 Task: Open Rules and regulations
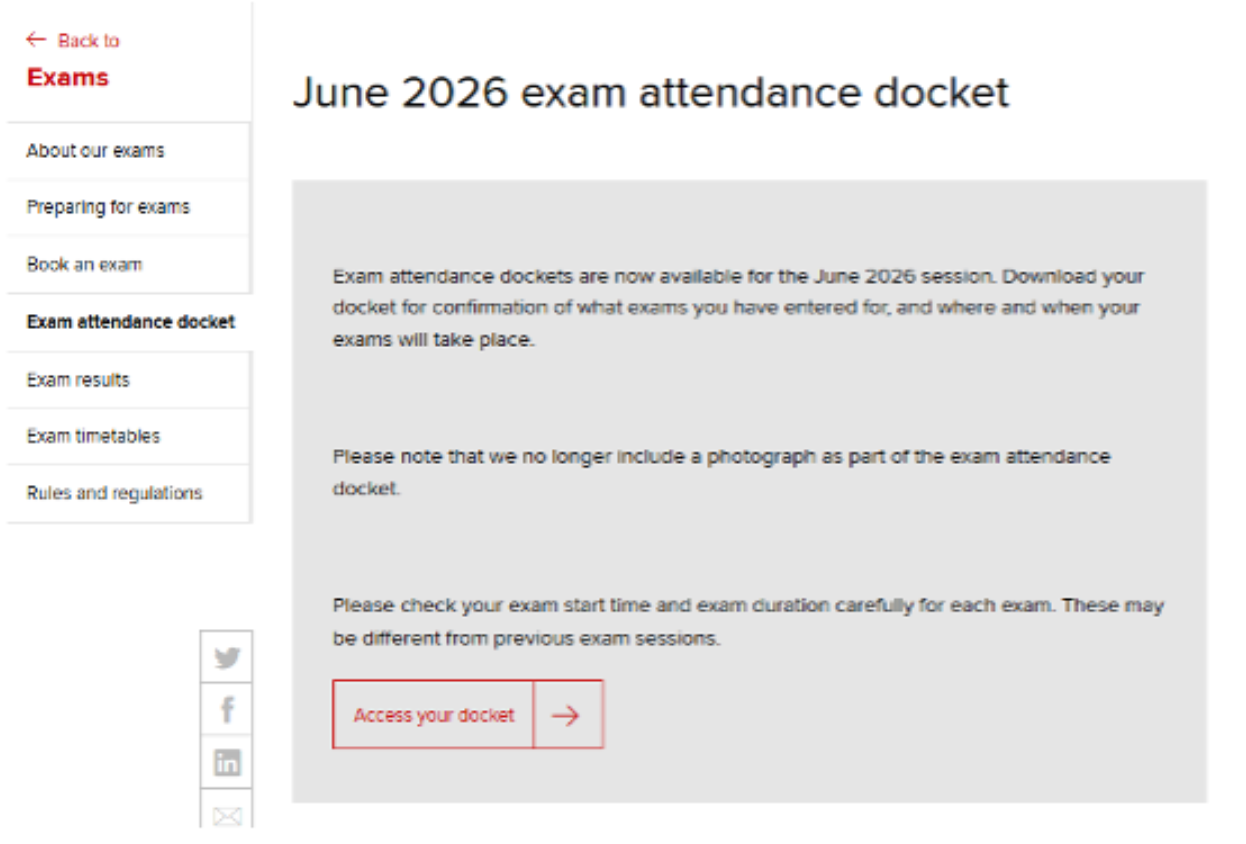pos(128,493)
